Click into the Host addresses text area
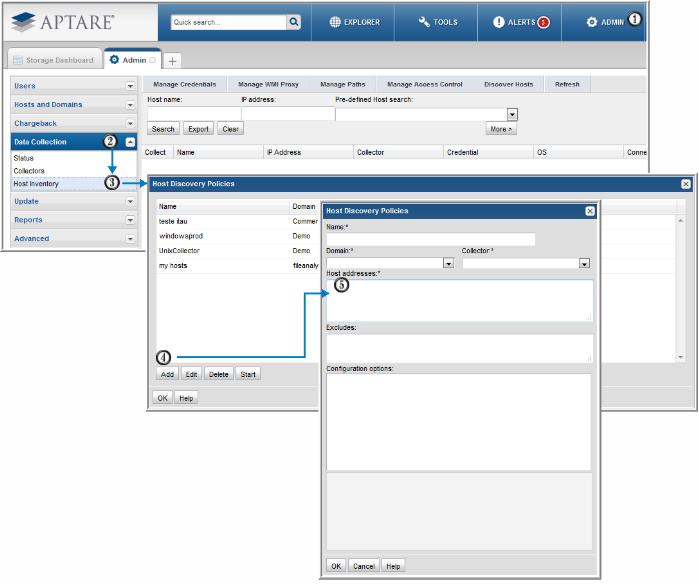The width and height of the screenshot is (699, 584). point(459,300)
